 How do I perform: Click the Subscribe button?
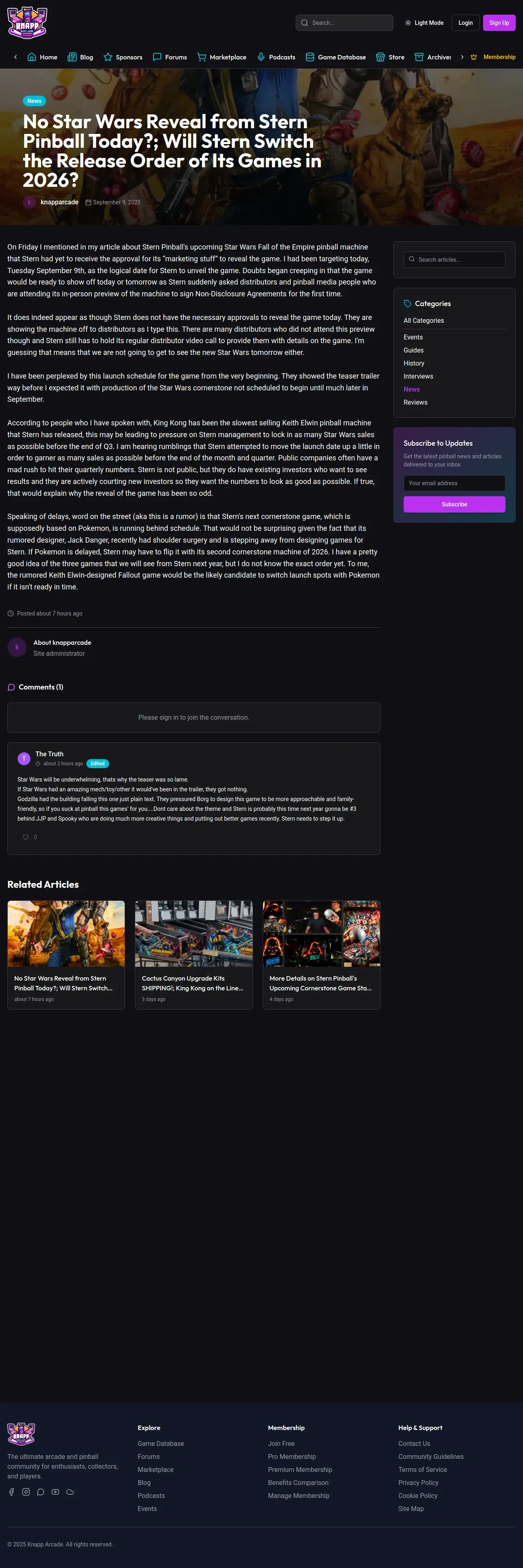pos(454,505)
